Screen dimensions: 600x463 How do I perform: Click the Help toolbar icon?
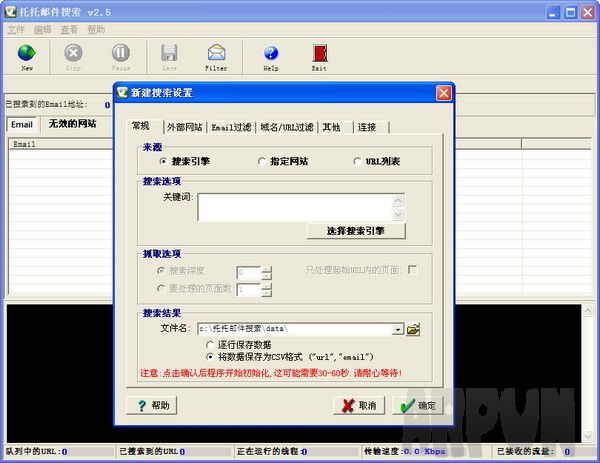(x=270, y=57)
